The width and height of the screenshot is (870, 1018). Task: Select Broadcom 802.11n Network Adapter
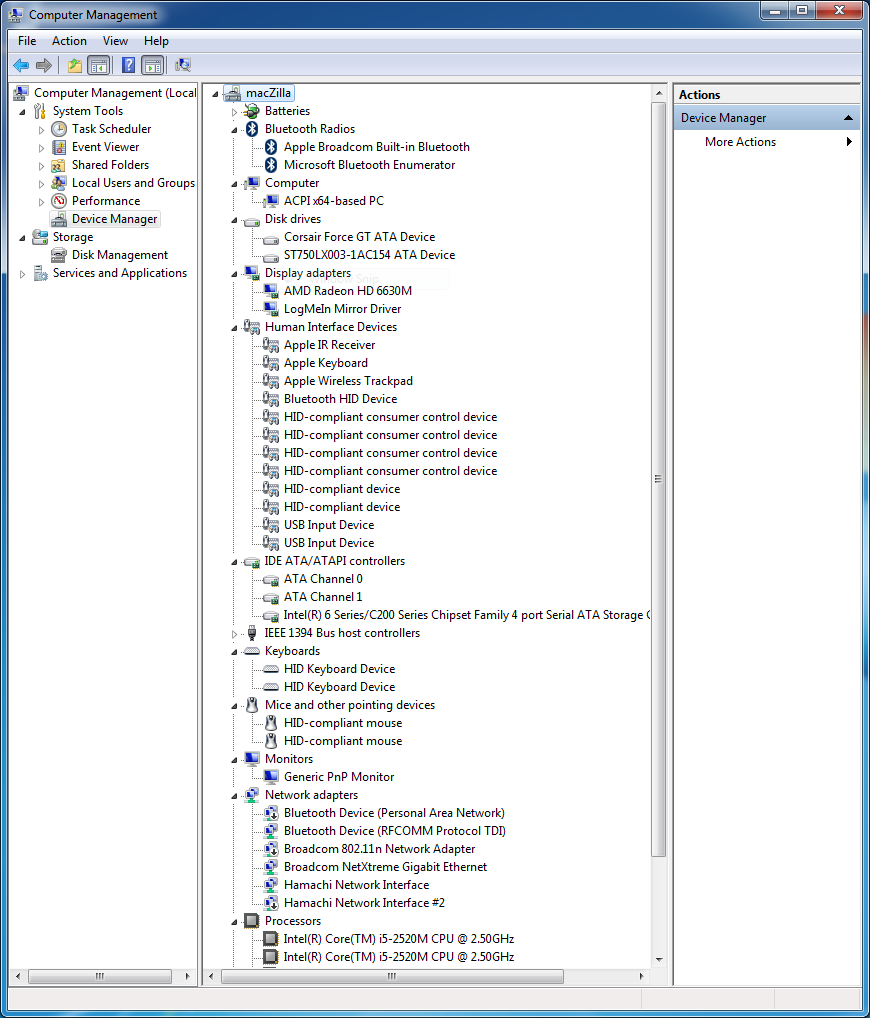(379, 849)
